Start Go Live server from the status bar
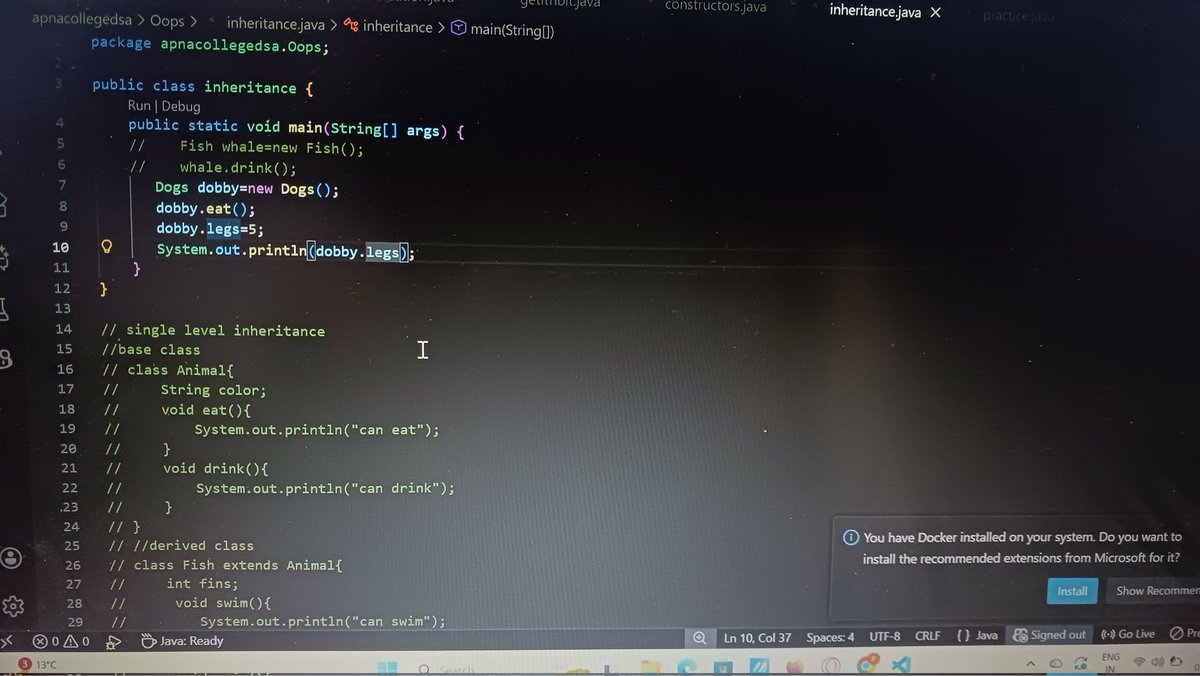Image resolution: width=1200 pixels, height=676 pixels. [1128, 634]
